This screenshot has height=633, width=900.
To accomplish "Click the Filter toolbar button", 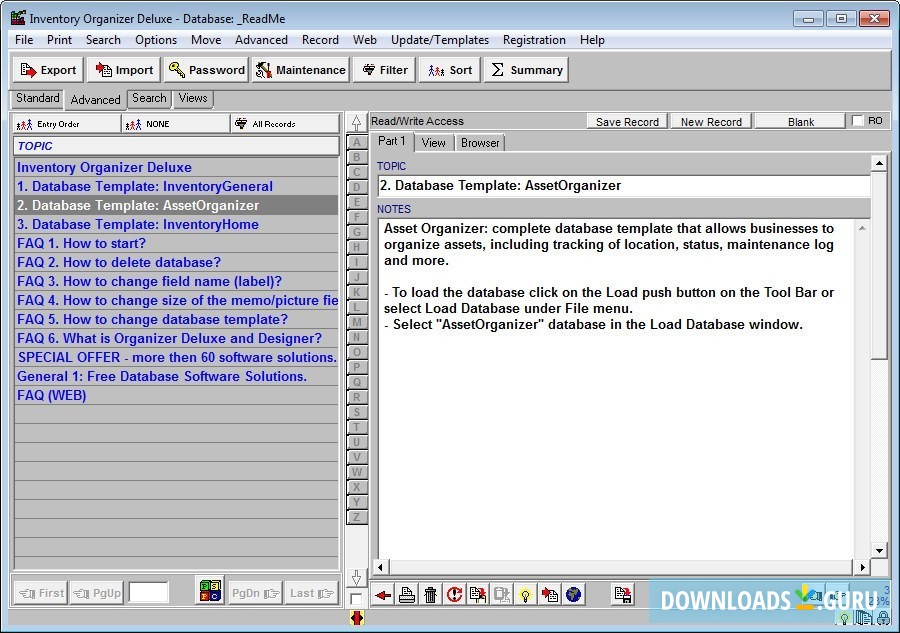I will point(385,70).
